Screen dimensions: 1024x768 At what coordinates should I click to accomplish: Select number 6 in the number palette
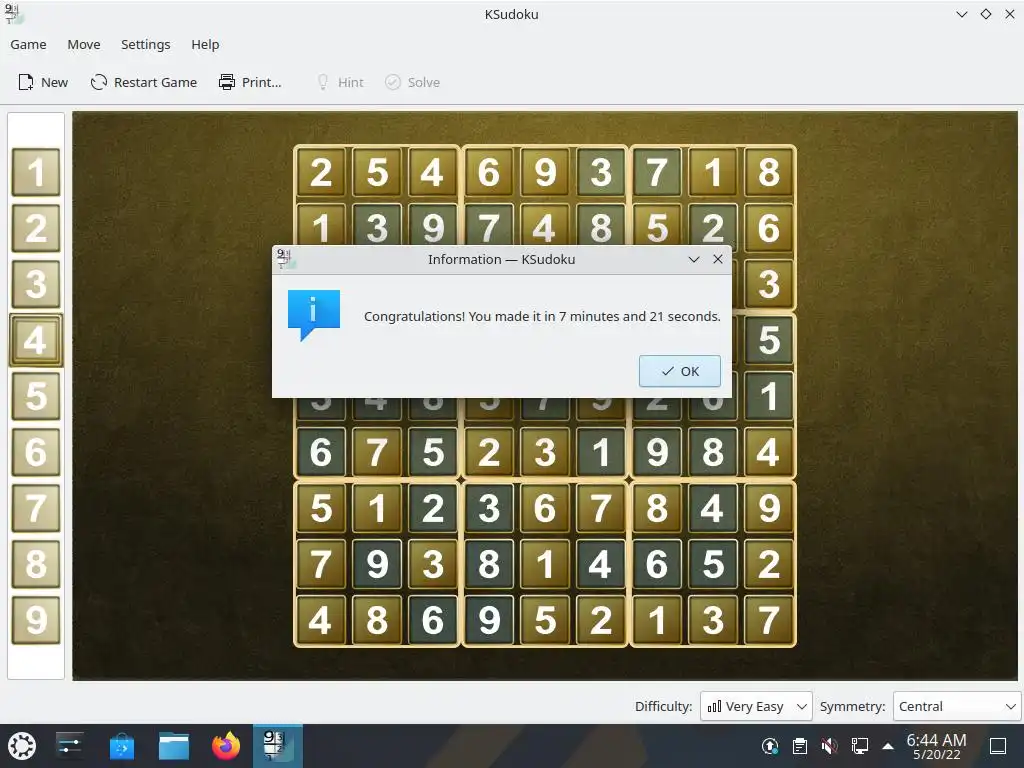point(36,452)
